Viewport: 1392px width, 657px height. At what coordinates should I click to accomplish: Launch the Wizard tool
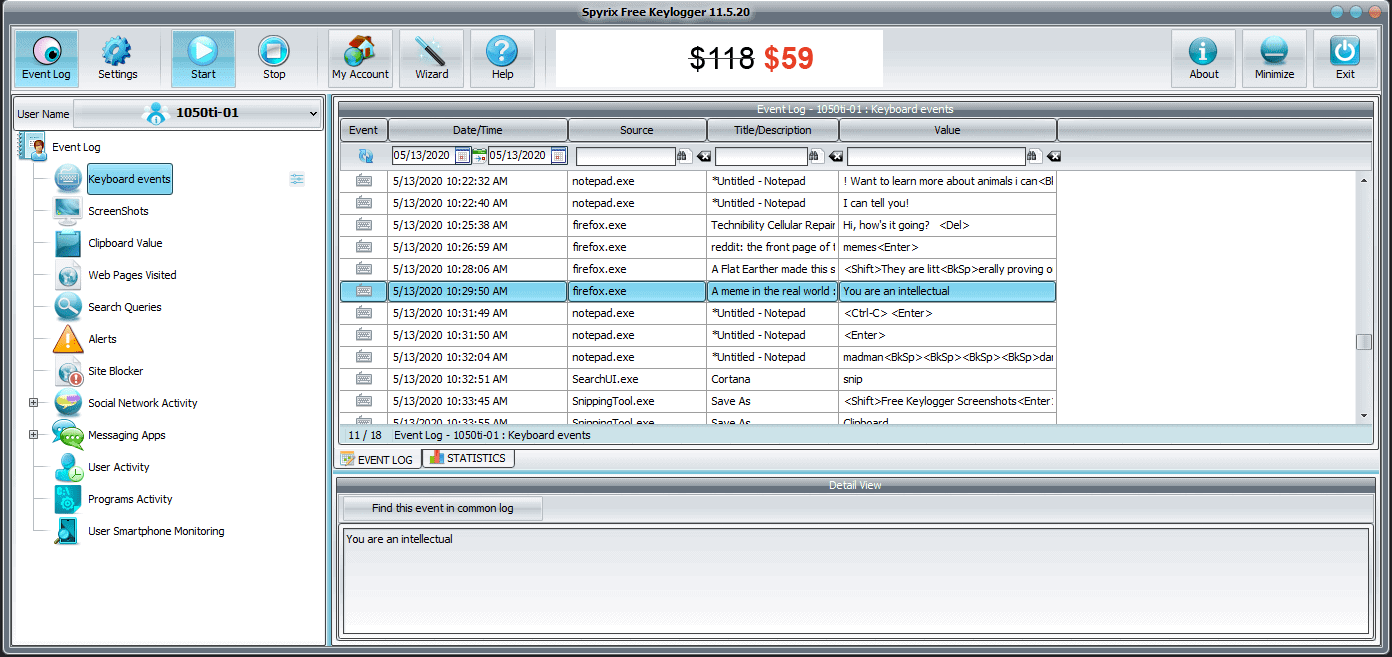431,58
